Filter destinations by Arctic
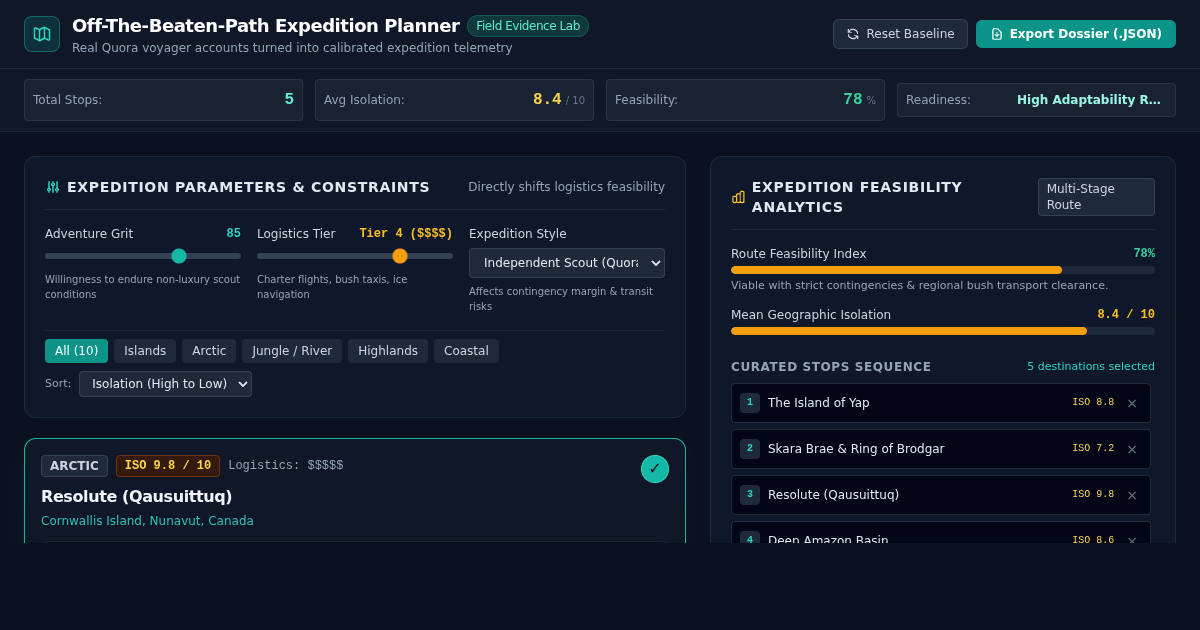This screenshot has width=1200, height=630. (209, 351)
